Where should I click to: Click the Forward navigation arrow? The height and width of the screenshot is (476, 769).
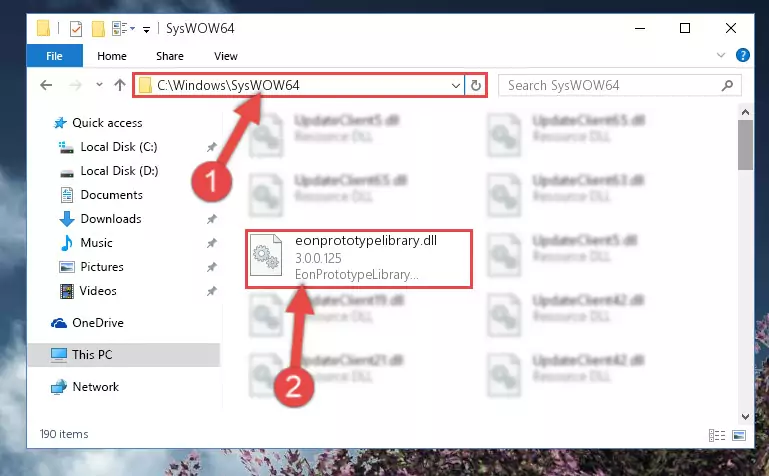(x=75, y=85)
